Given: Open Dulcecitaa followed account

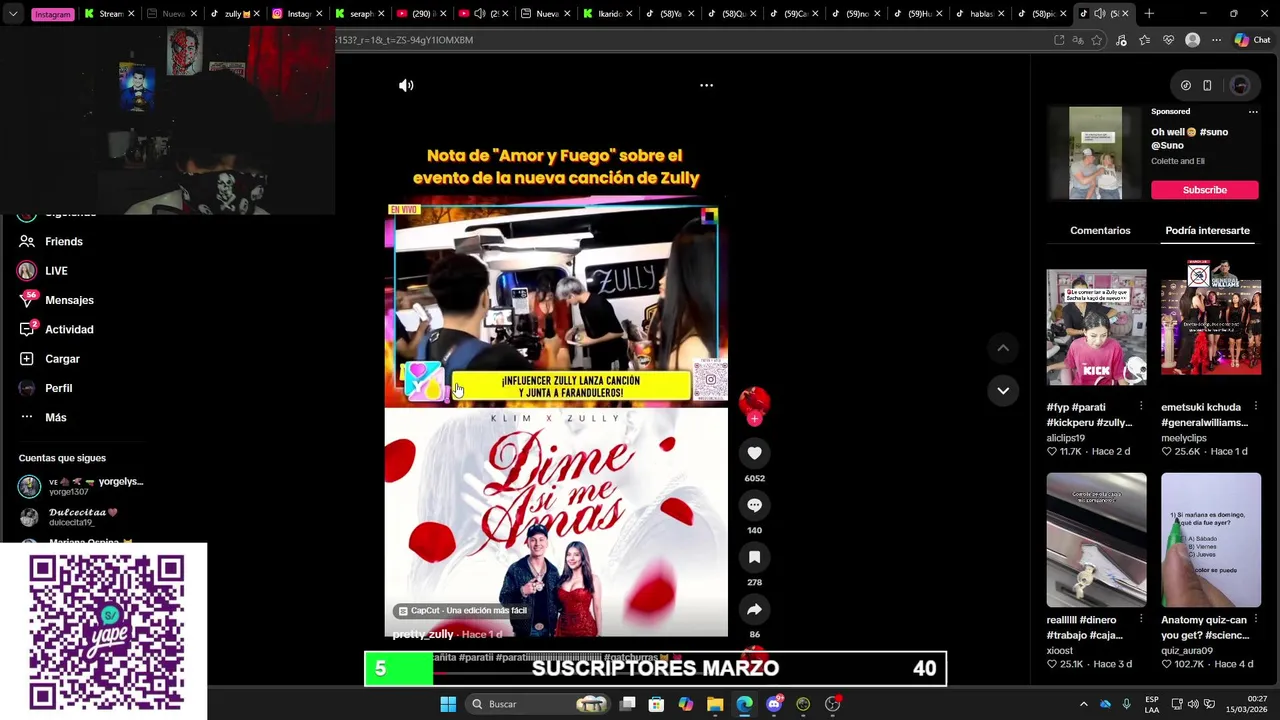Looking at the screenshot, I should point(70,516).
